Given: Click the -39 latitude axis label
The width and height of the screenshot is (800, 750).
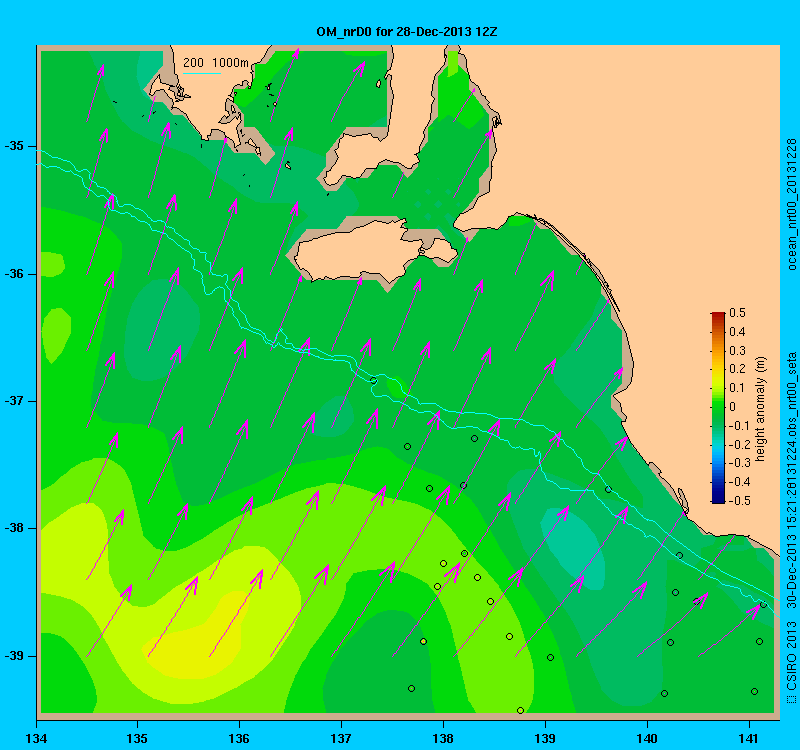Looking at the screenshot, I should [14, 656].
